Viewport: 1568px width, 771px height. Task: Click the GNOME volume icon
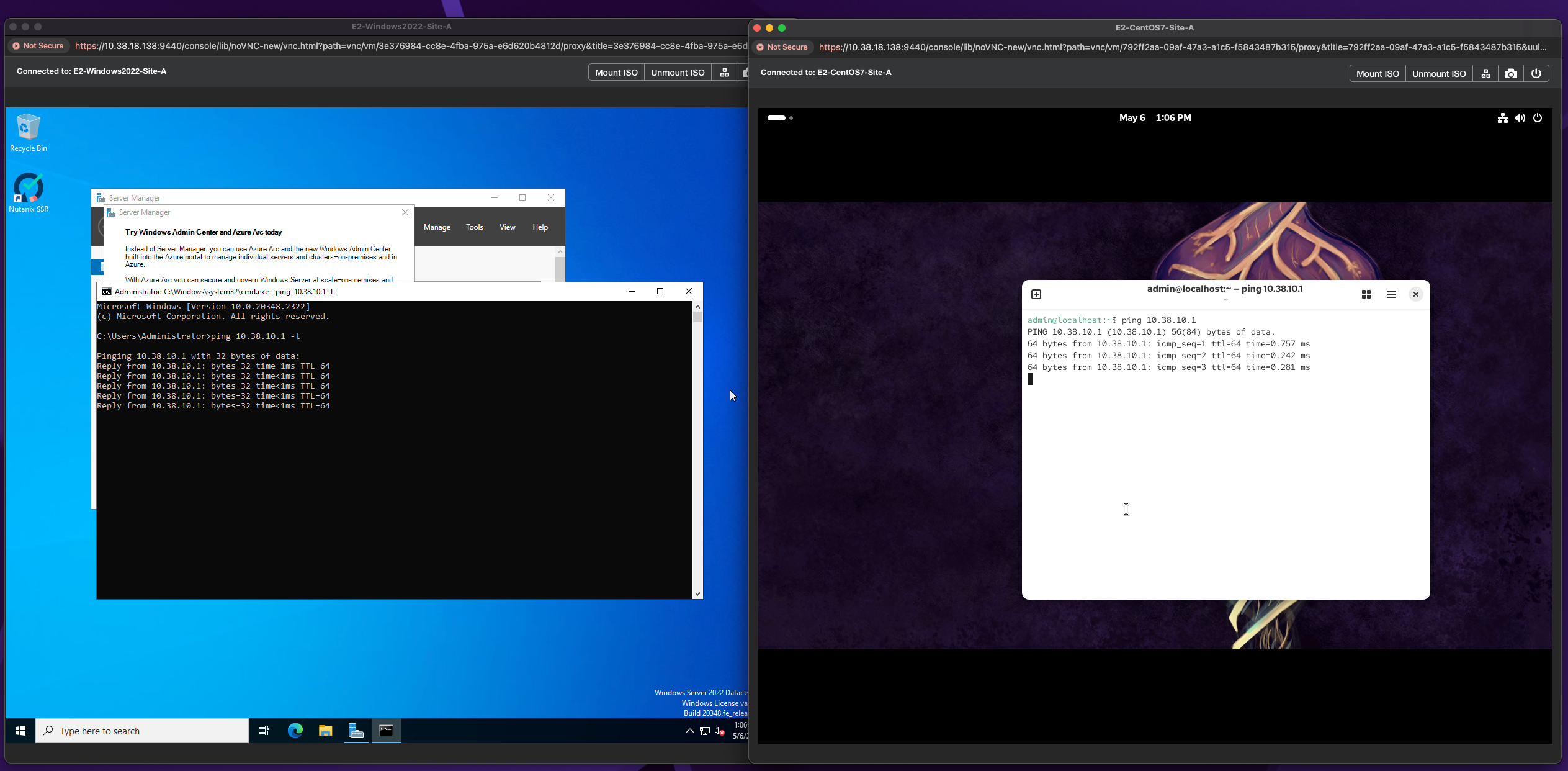pyautogui.click(x=1520, y=118)
